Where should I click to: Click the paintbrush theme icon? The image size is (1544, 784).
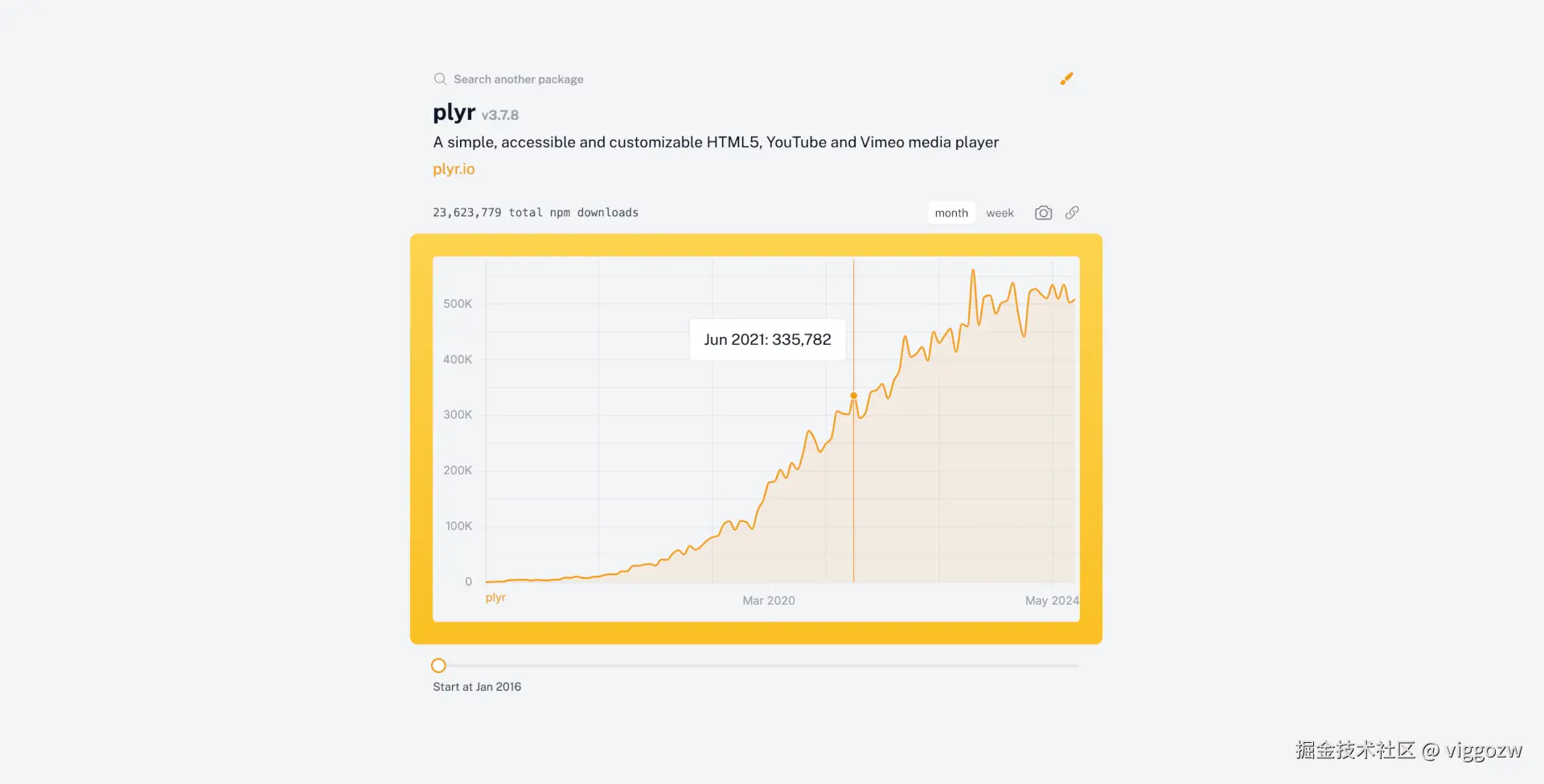click(x=1066, y=79)
